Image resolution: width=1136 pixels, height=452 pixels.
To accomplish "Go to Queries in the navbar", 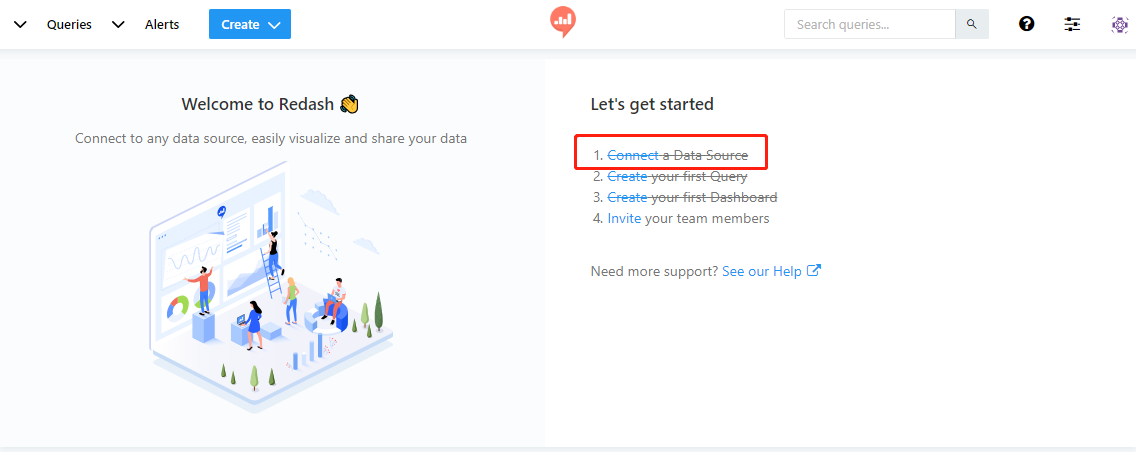I will tap(69, 24).
